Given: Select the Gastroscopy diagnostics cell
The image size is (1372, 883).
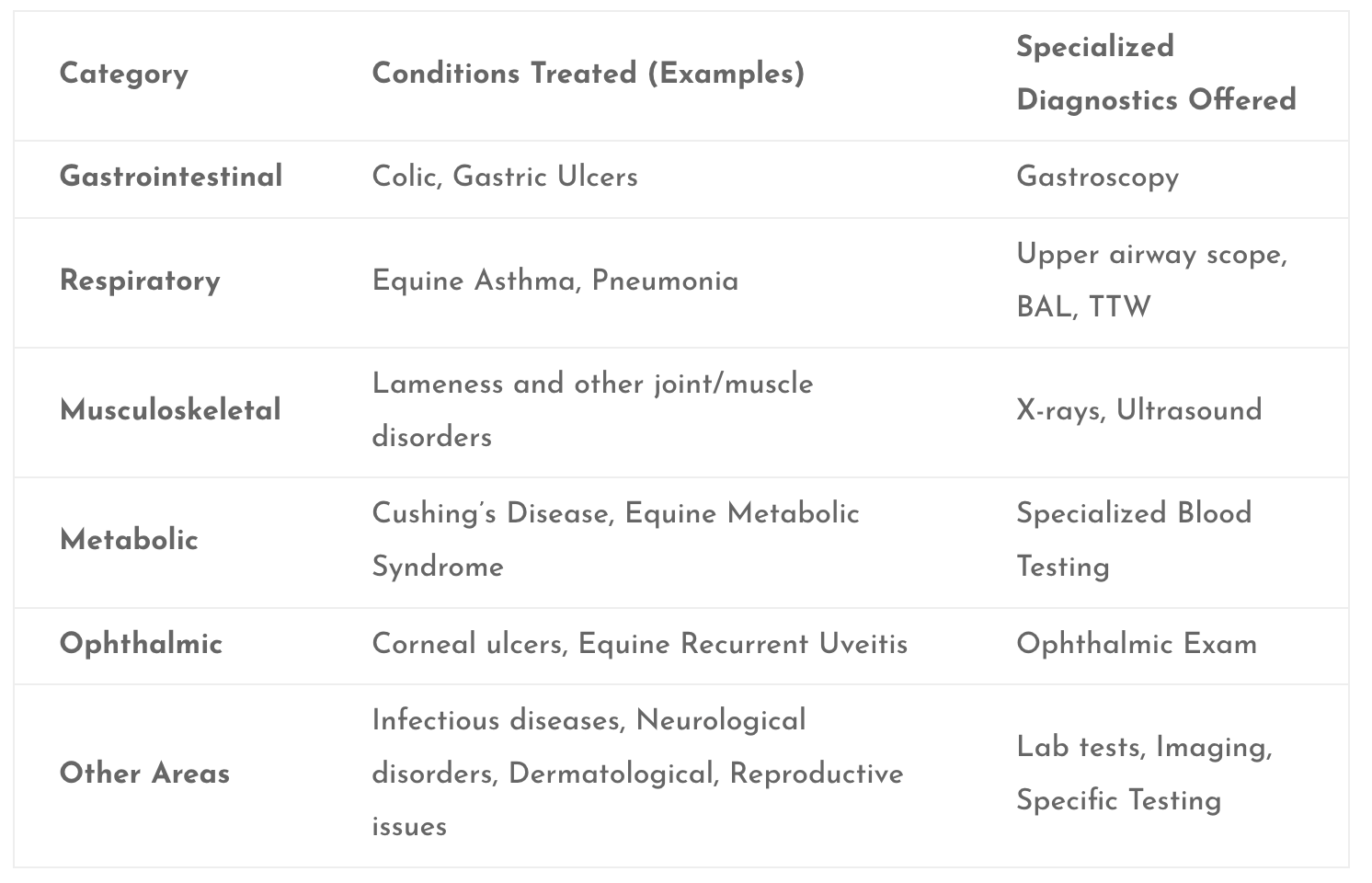Looking at the screenshot, I should tap(1097, 177).
